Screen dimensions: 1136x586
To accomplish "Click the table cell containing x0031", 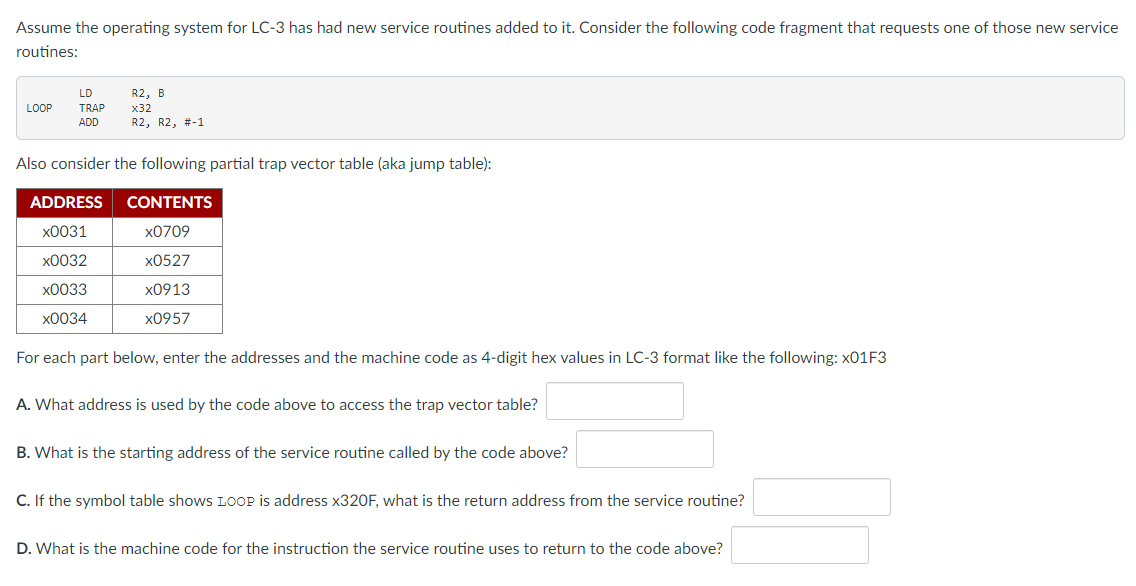I will [64, 231].
